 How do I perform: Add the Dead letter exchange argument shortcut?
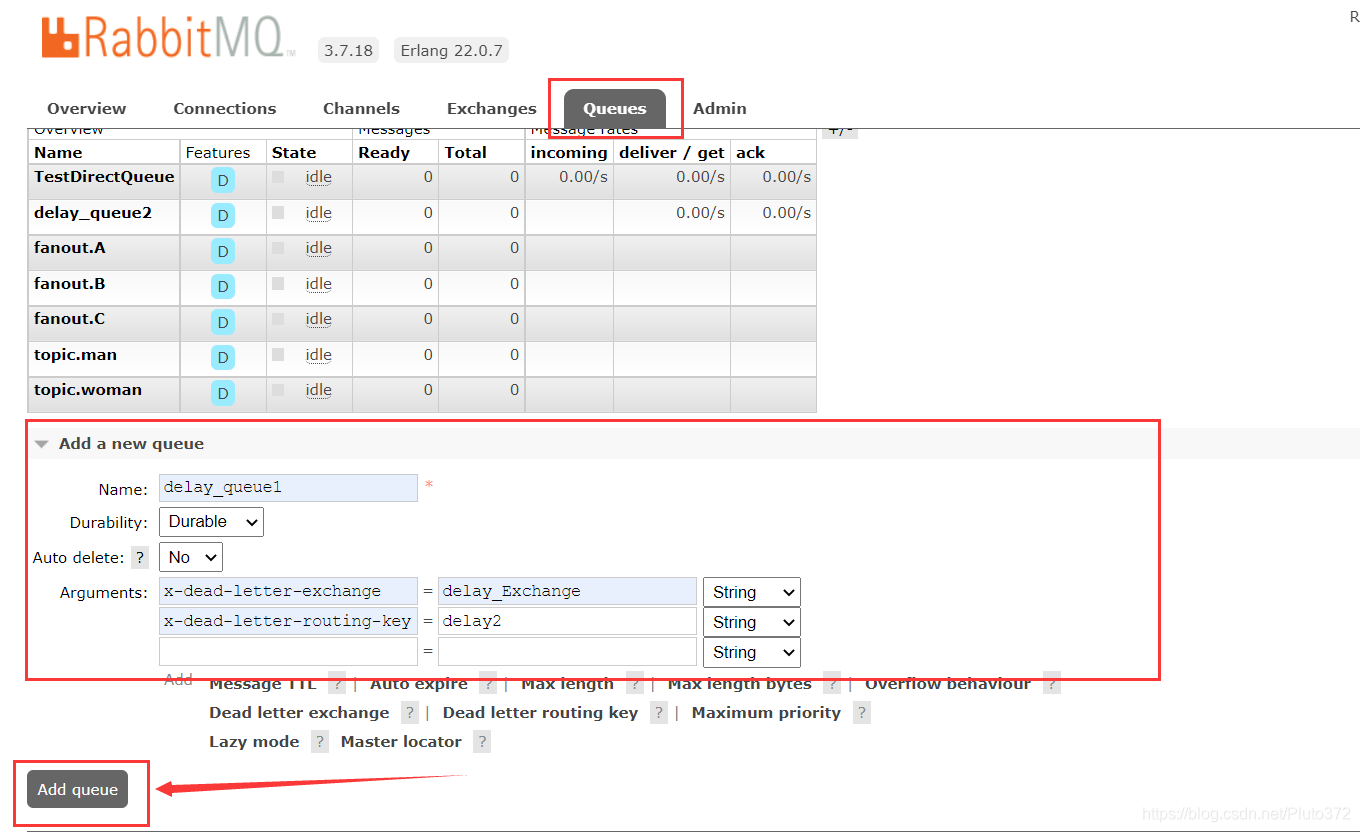(x=299, y=713)
